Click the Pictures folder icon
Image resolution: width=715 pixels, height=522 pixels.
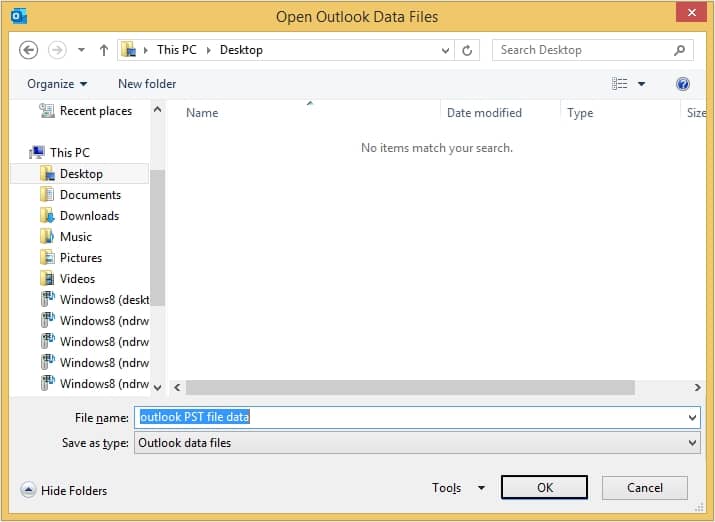[47, 258]
